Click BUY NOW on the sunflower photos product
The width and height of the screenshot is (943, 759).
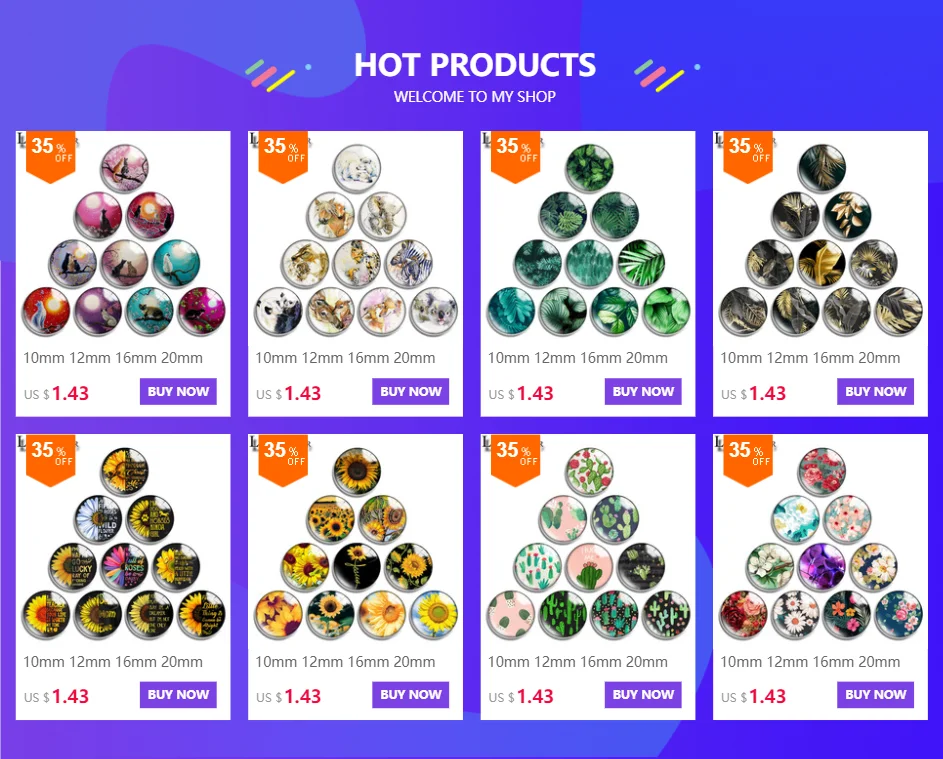411,695
